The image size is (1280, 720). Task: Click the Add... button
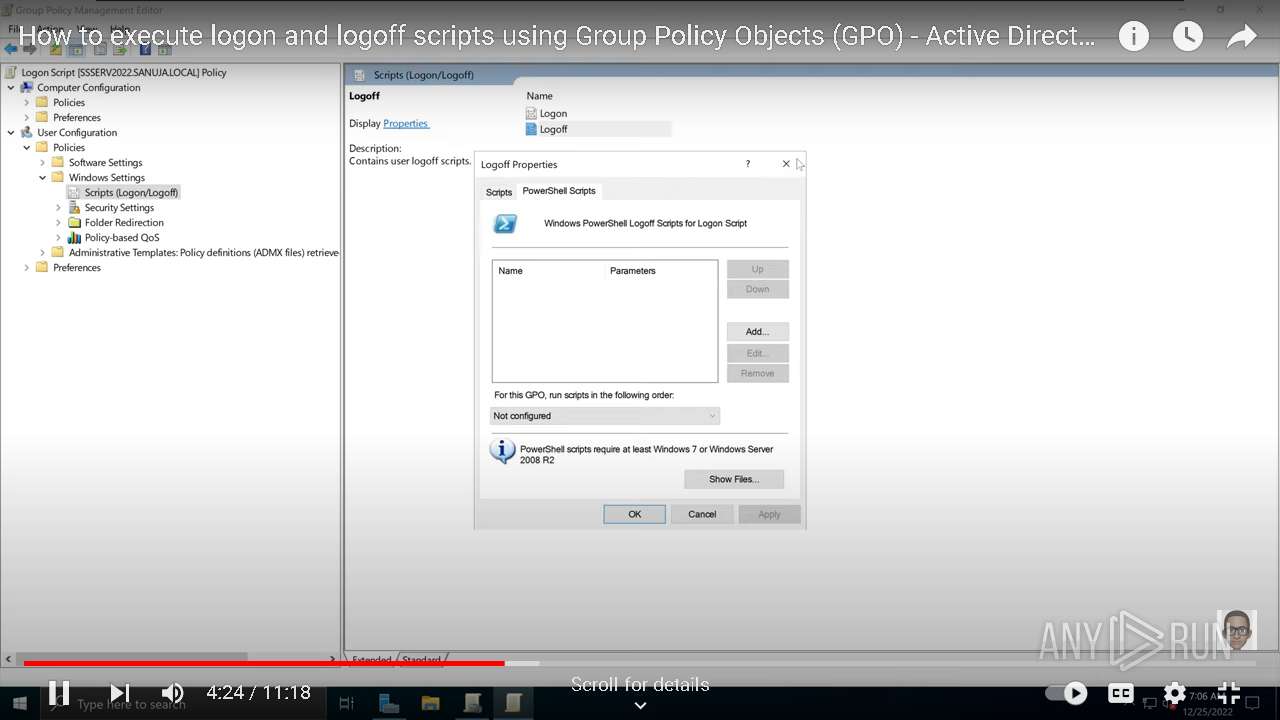(758, 331)
